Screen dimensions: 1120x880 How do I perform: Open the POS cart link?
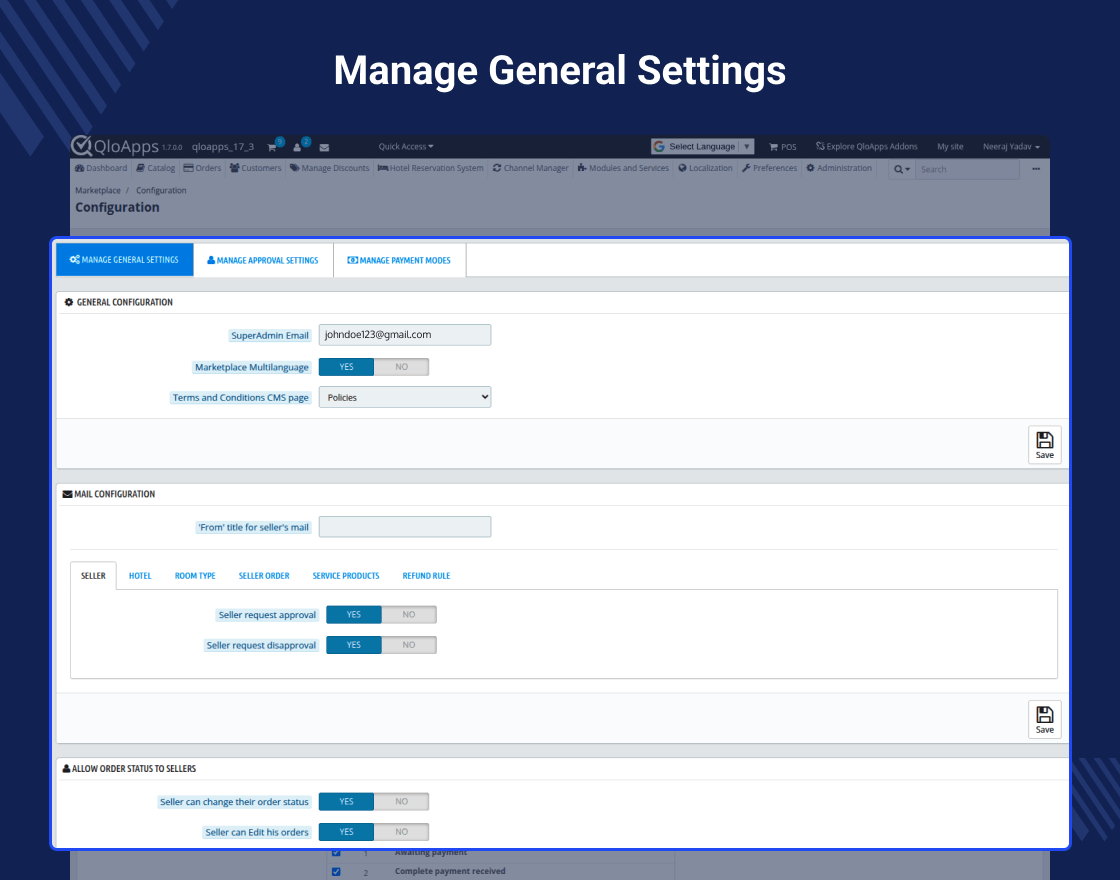point(783,147)
